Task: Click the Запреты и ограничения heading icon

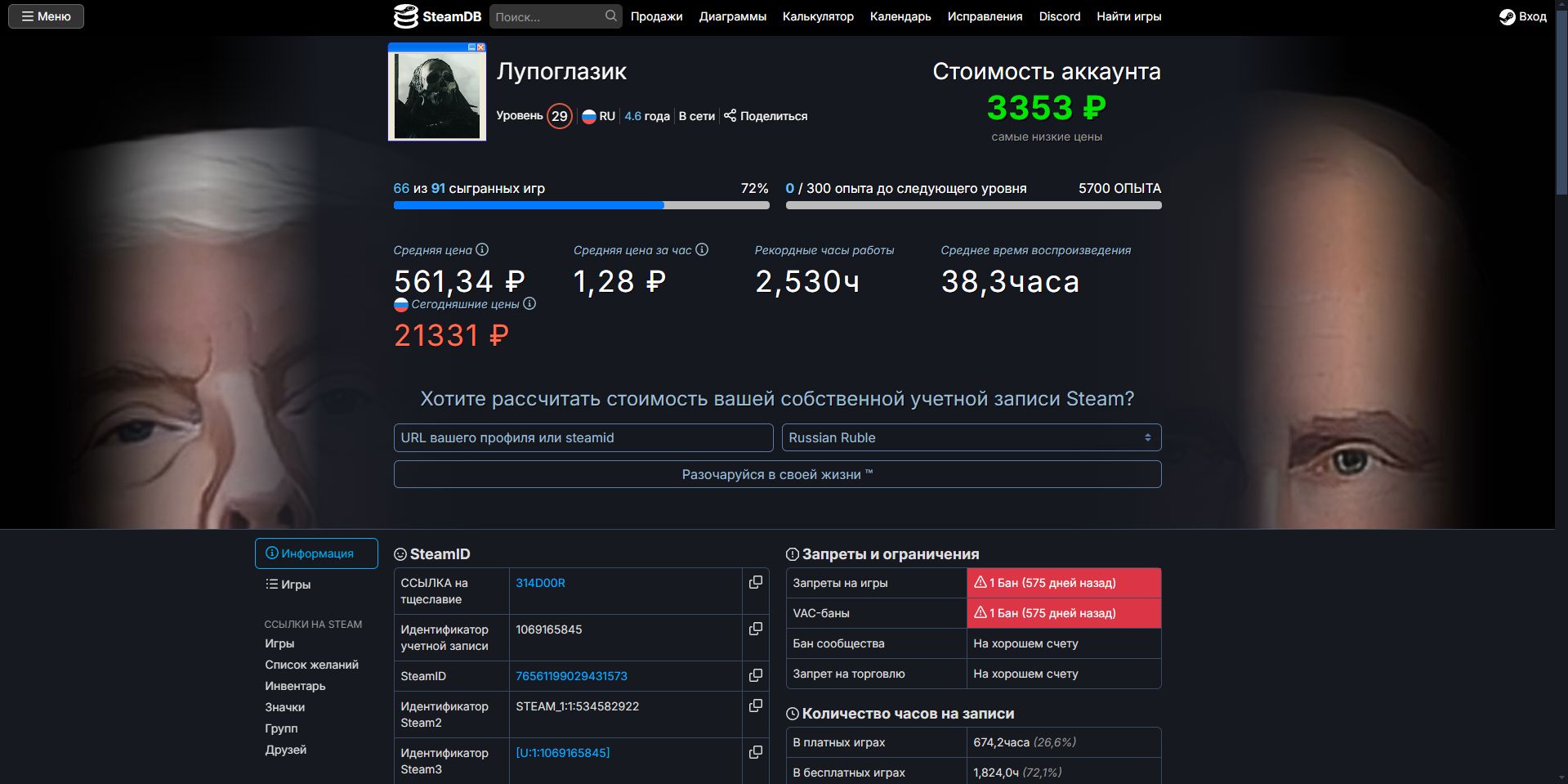Action: [x=793, y=554]
